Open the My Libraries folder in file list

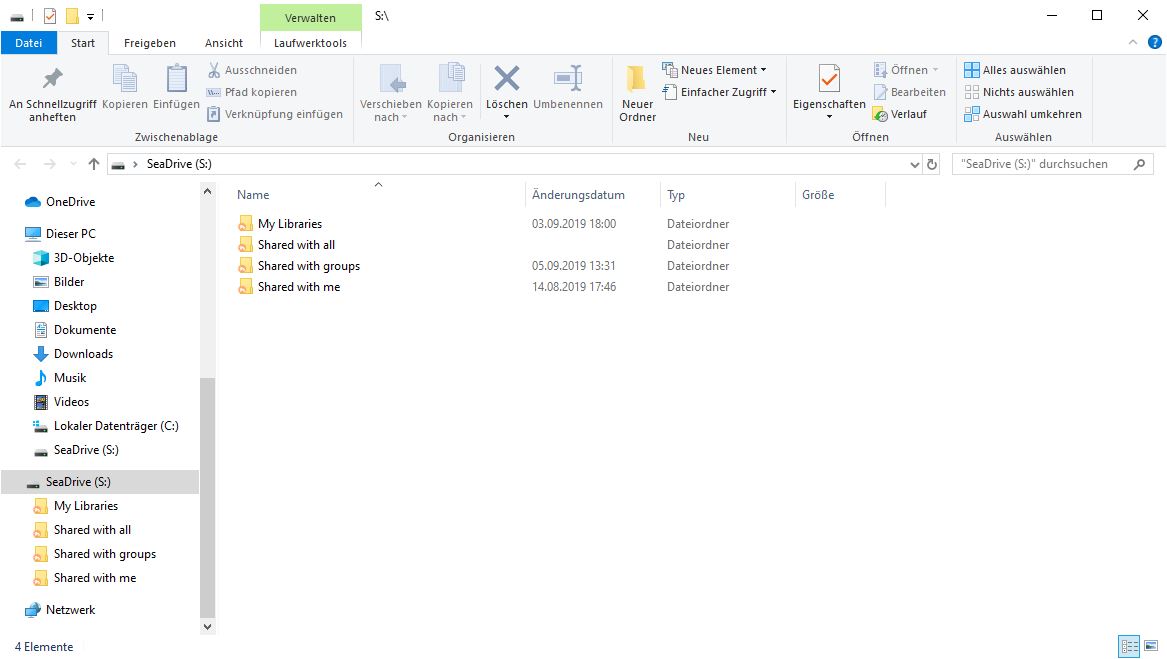[289, 224]
